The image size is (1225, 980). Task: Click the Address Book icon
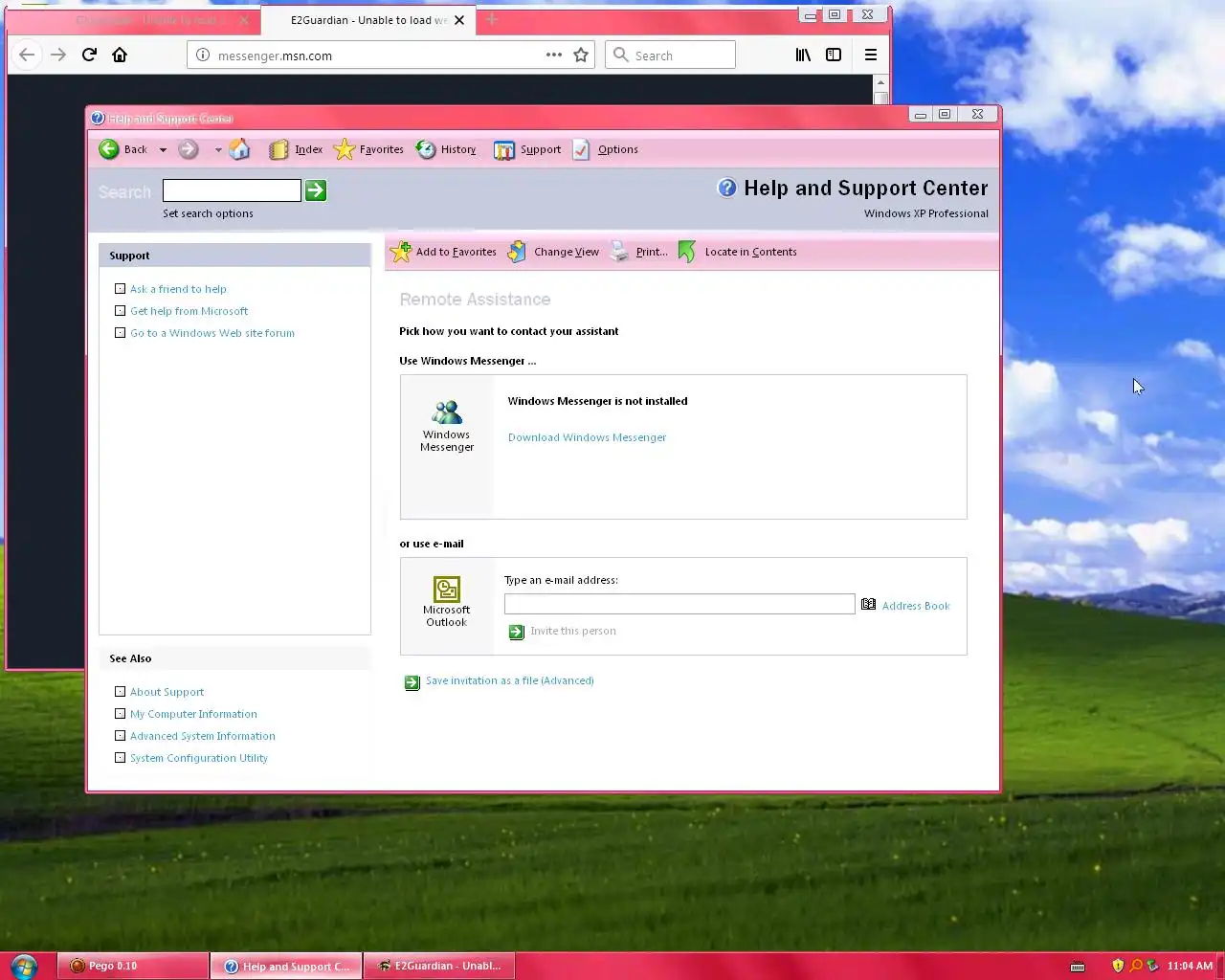tap(868, 604)
